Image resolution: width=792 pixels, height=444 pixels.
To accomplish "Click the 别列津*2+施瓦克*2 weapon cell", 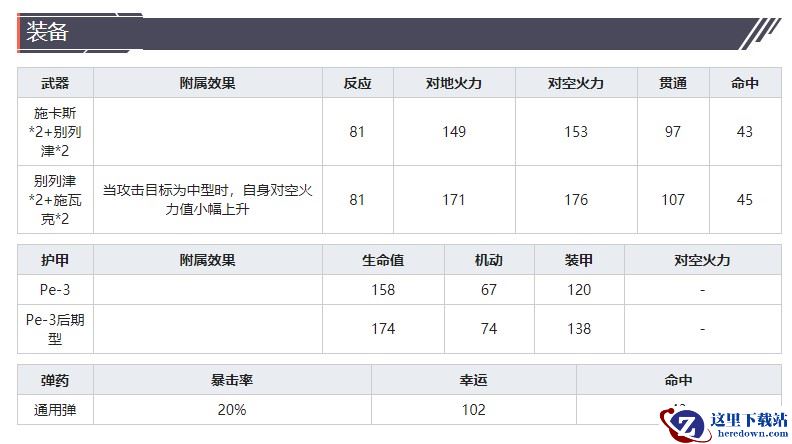I will (55, 199).
